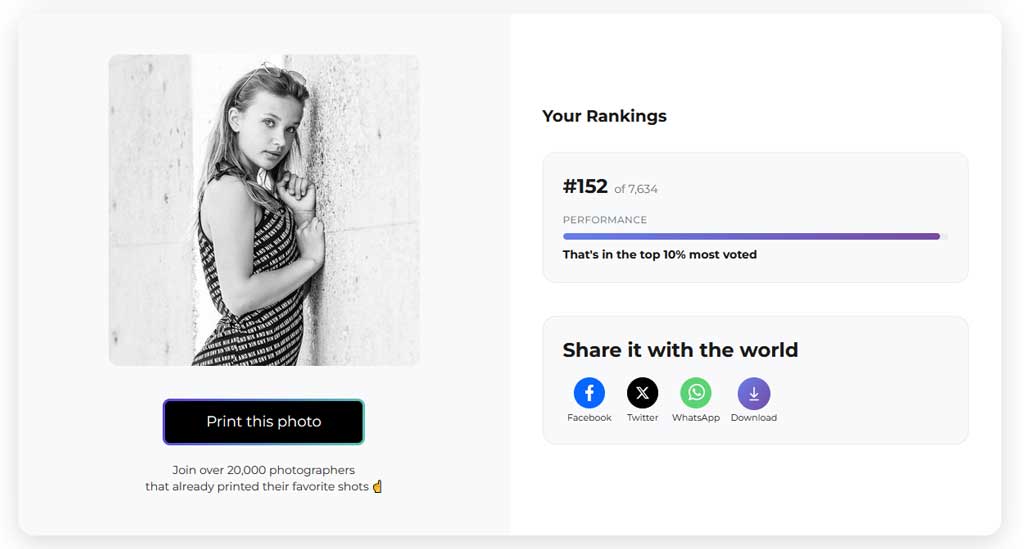Image resolution: width=1024 pixels, height=549 pixels.
Task: Click the Print this photo button
Action: pyautogui.click(x=264, y=422)
